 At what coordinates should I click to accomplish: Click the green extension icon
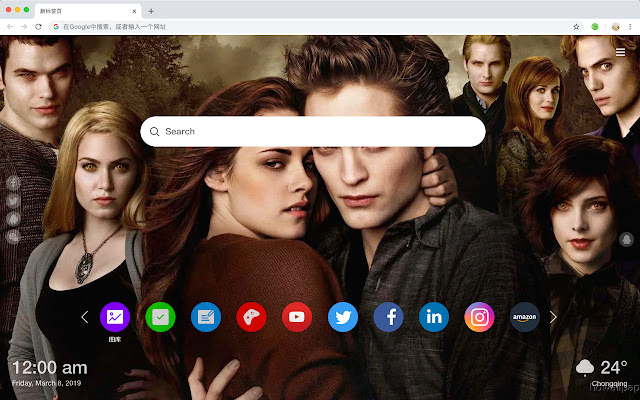(595, 27)
